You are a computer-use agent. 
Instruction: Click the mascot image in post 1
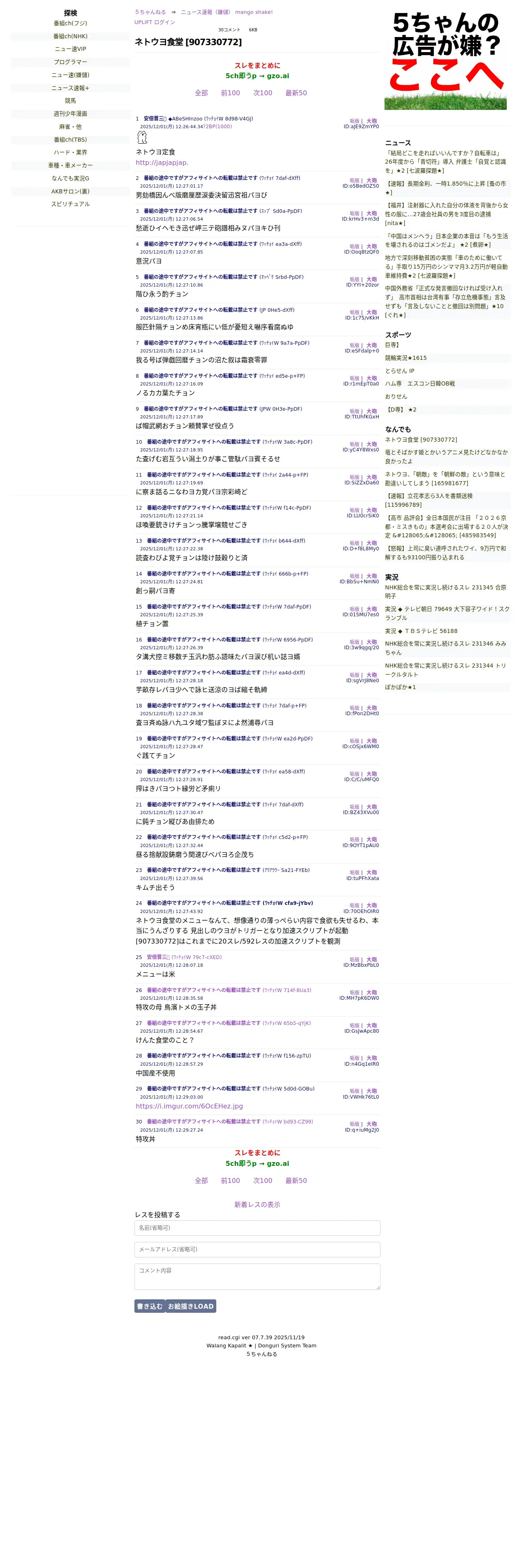tap(142, 138)
